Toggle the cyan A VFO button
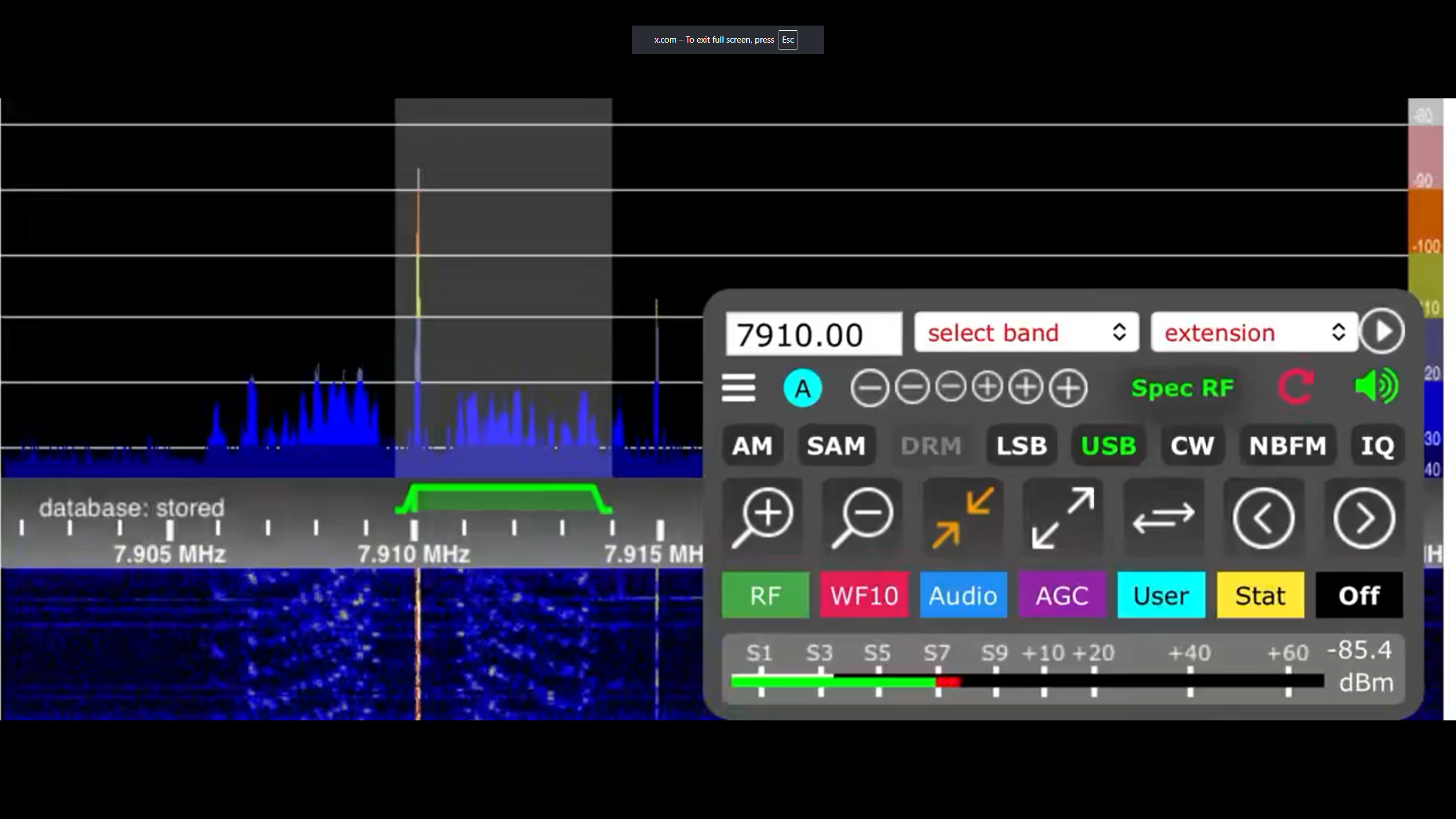Viewport: 1456px width, 819px height. tap(803, 388)
